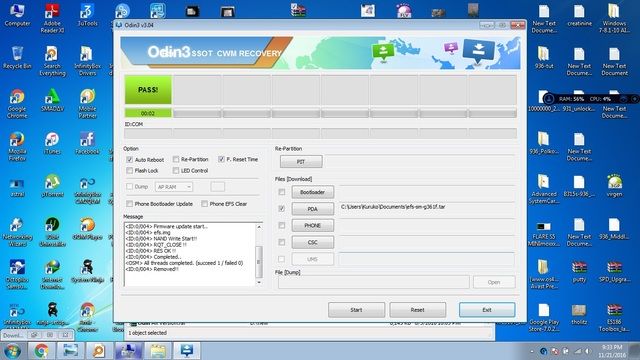
Task: Switch to Chrome in the taskbar
Action: (41, 351)
